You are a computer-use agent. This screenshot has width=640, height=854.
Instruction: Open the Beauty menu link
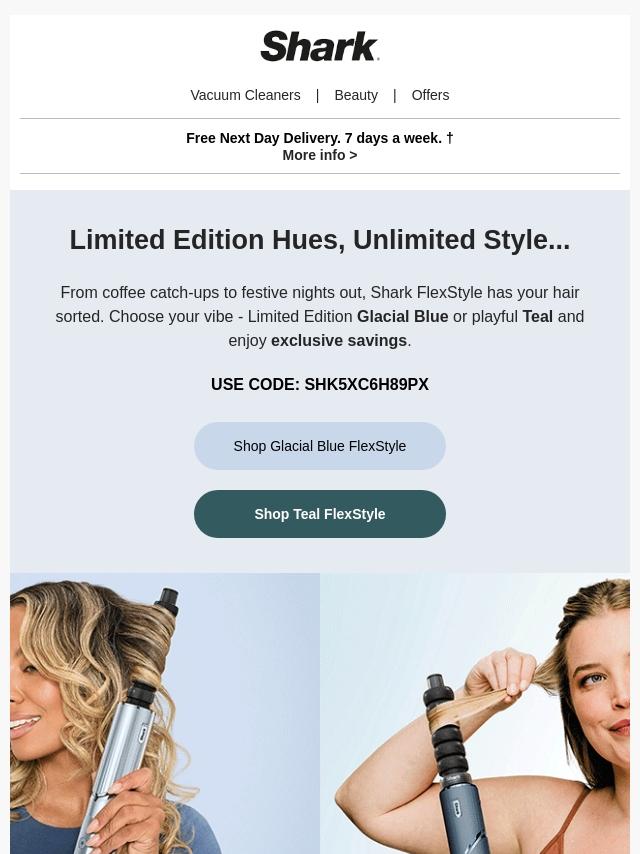[x=356, y=95]
